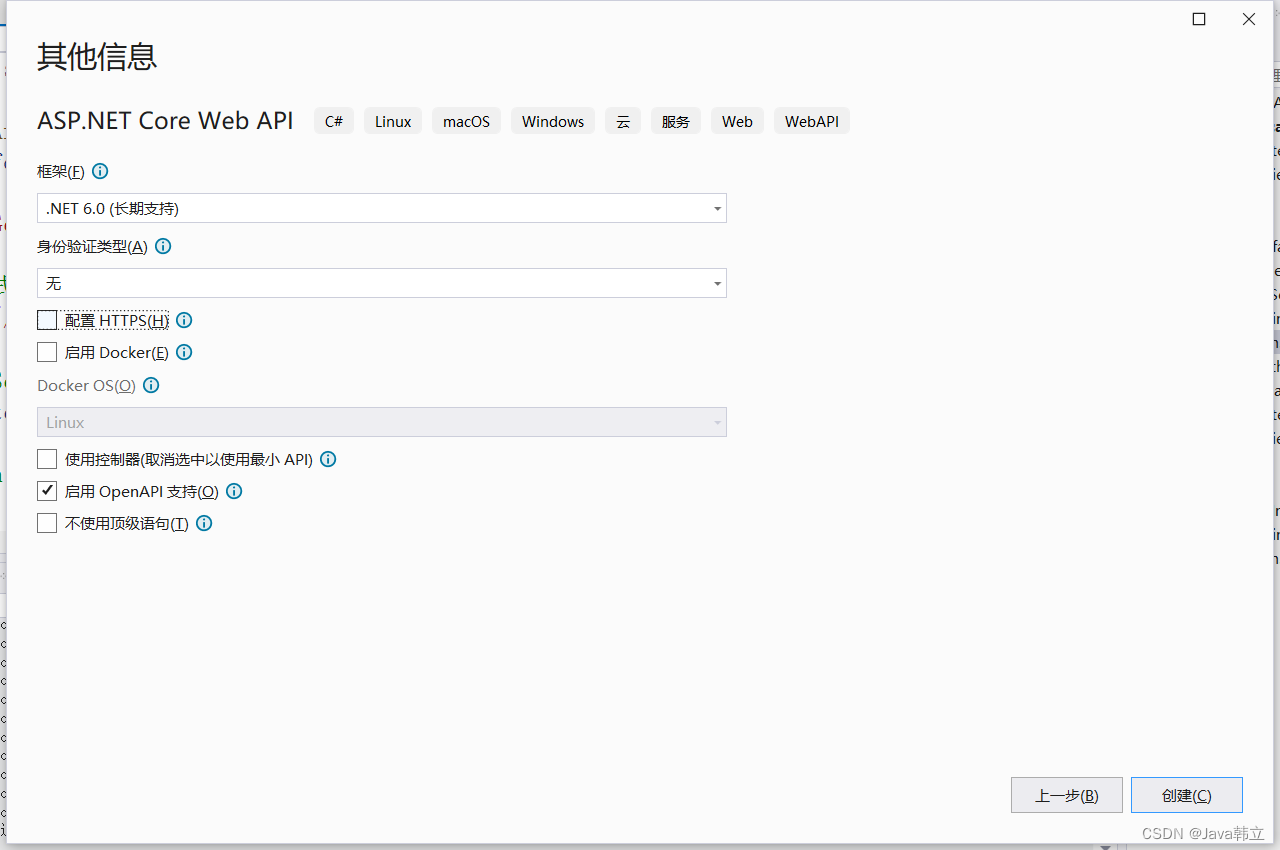Uncheck the 启用 OpenAPI 支持(O) checkbox
This screenshot has height=850, width=1280.
(x=47, y=491)
